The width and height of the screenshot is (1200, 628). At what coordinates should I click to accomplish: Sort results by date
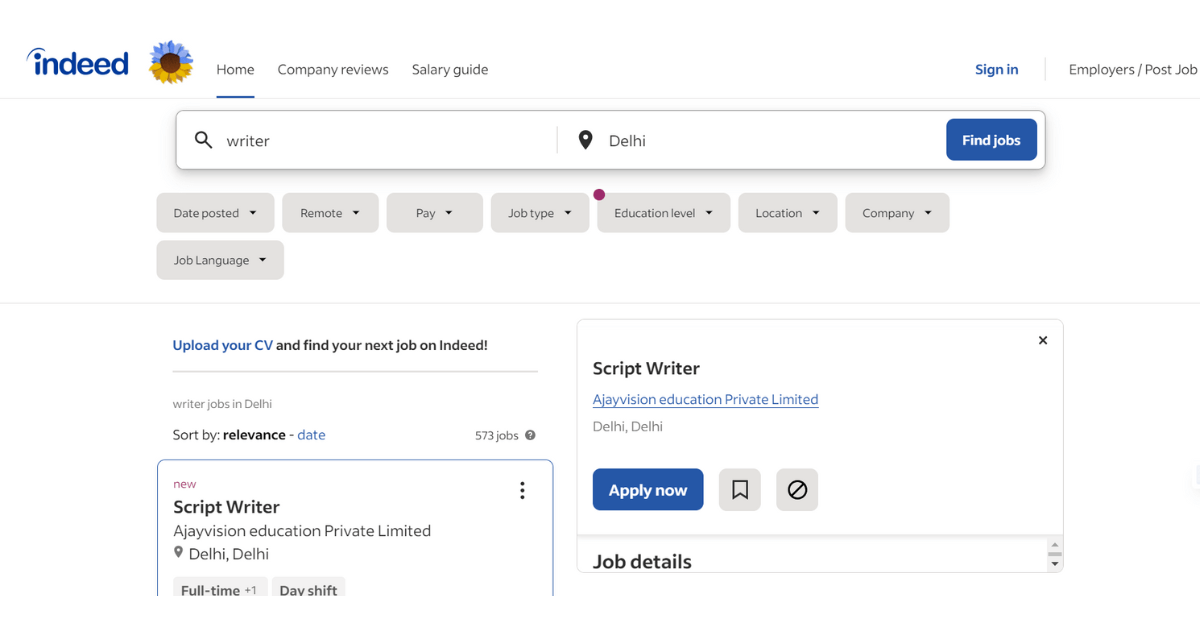(x=311, y=434)
